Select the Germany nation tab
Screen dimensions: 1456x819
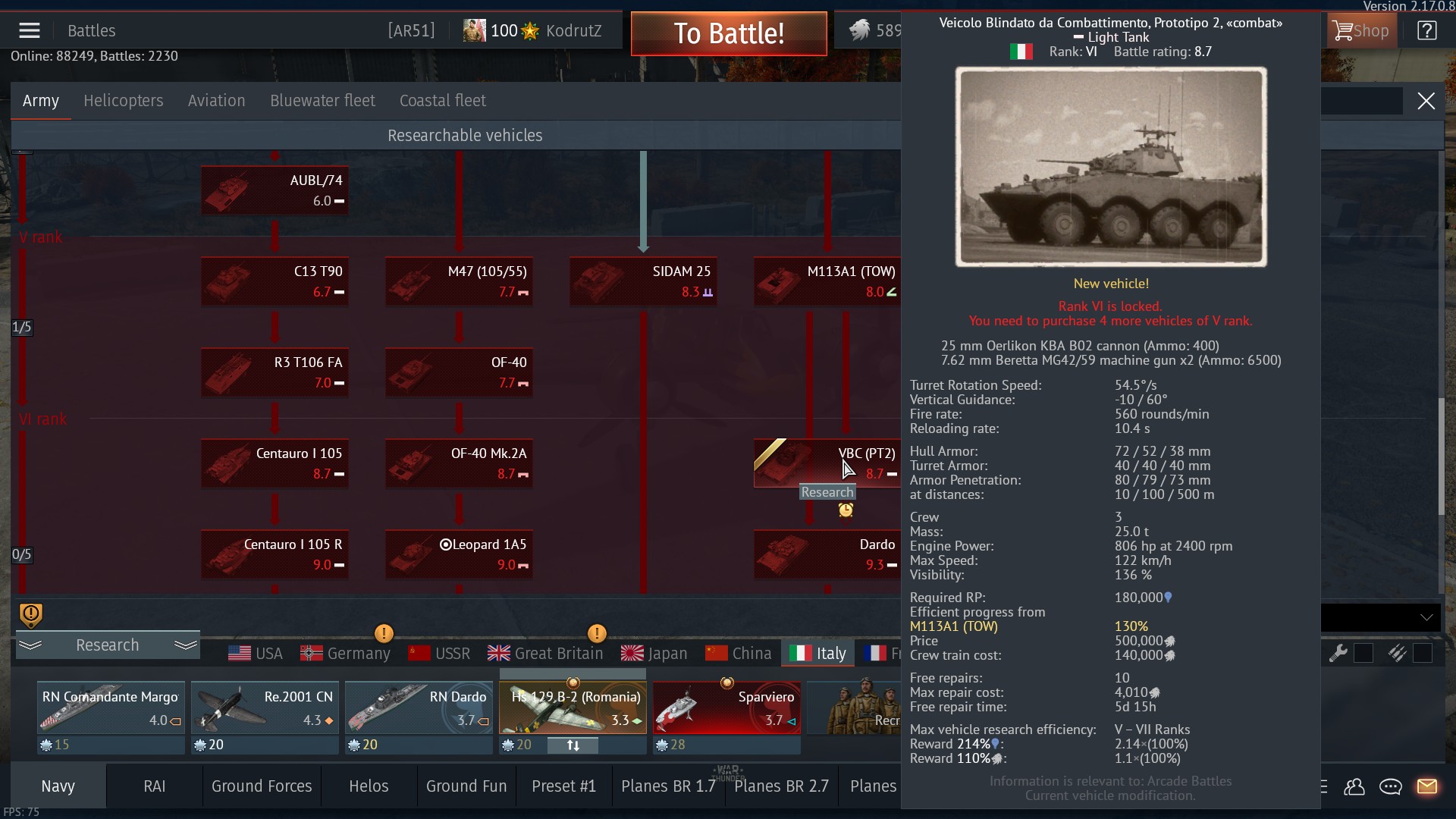[346, 653]
